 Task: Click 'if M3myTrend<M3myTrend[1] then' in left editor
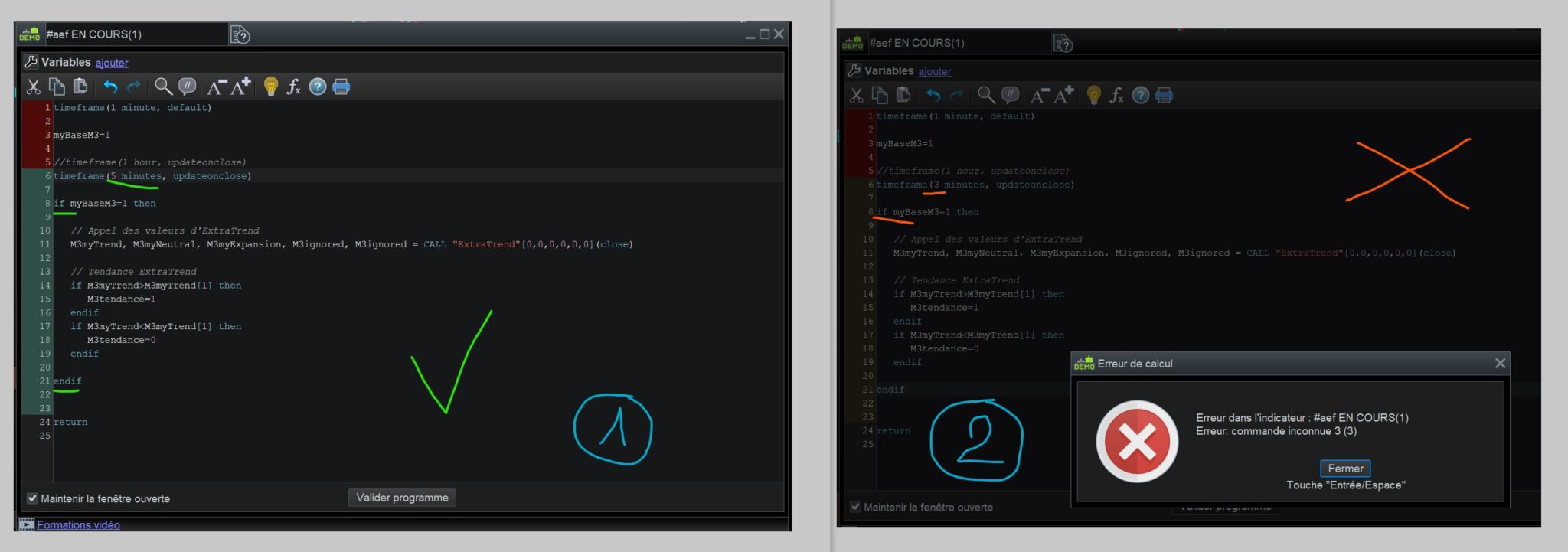click(x=155, y=326)
